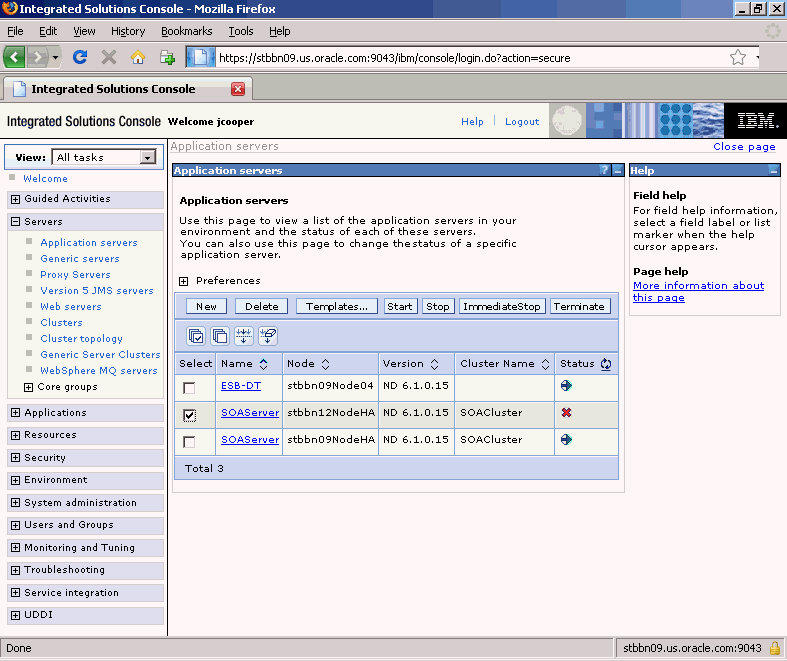Open the Clusters navigation link
The width and height of the screenshot is (787, 661).
tap(61, 322)
